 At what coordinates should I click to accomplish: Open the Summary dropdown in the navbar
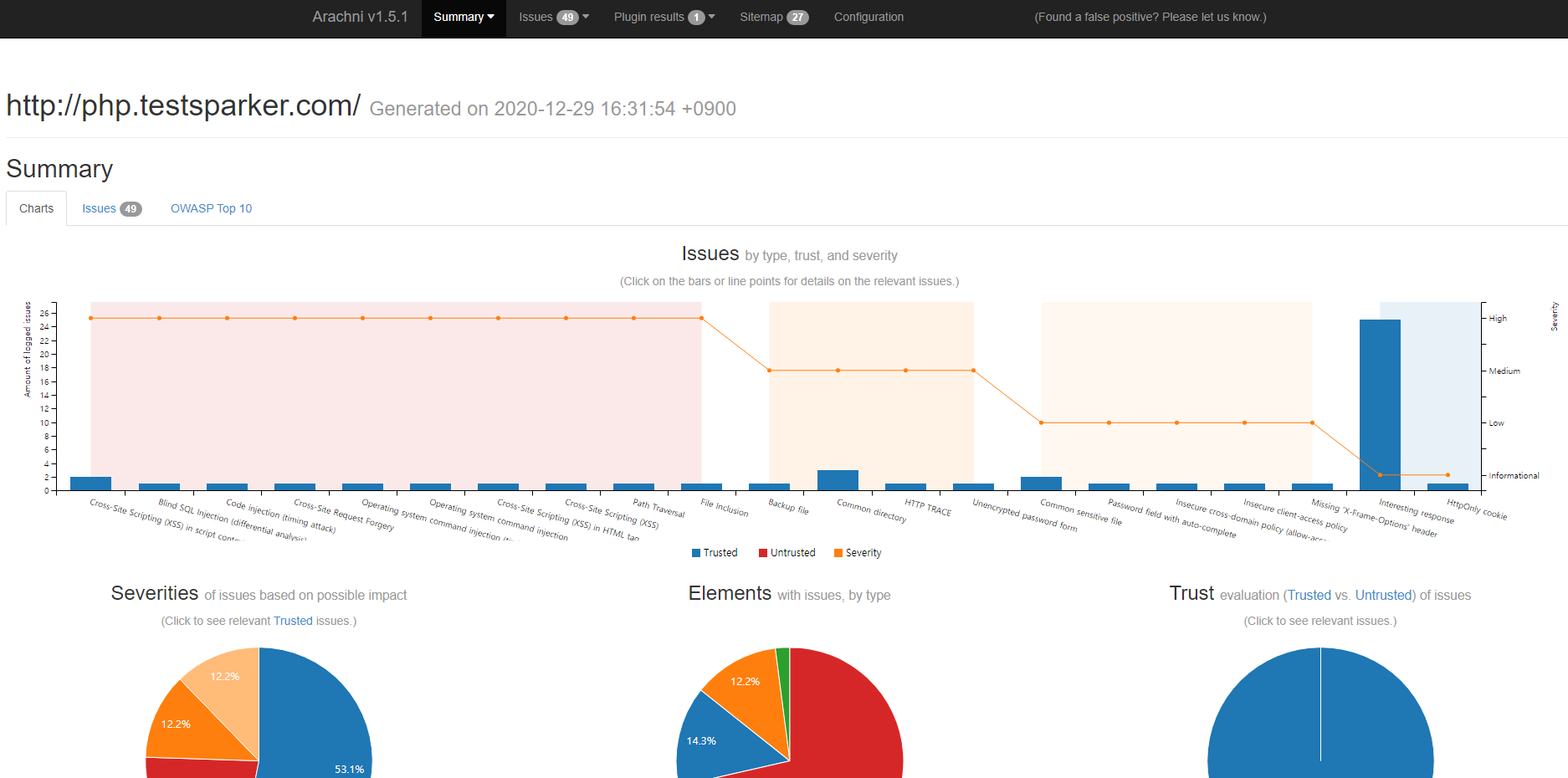click(464, 18)
